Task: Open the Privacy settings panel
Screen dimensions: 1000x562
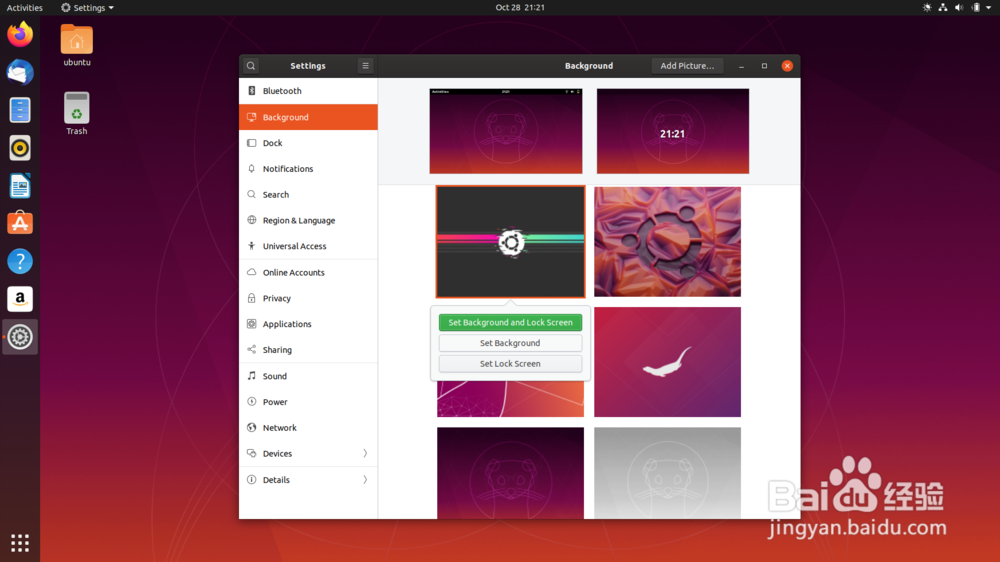Action: coord(308,298)
